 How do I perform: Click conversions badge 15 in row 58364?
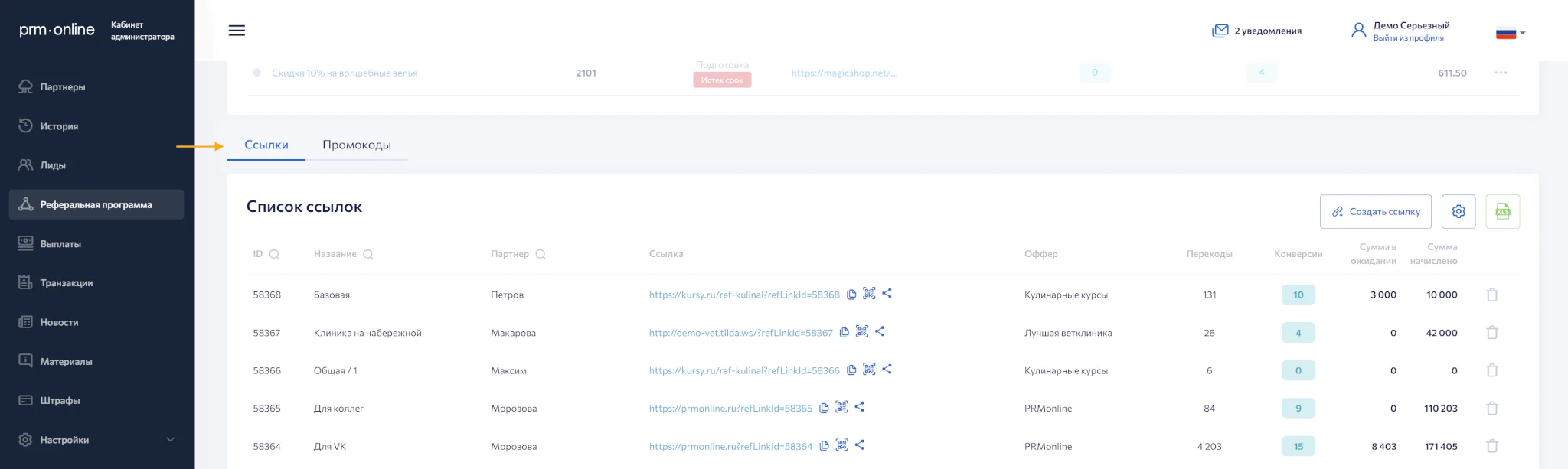[x=1298, y=446]
